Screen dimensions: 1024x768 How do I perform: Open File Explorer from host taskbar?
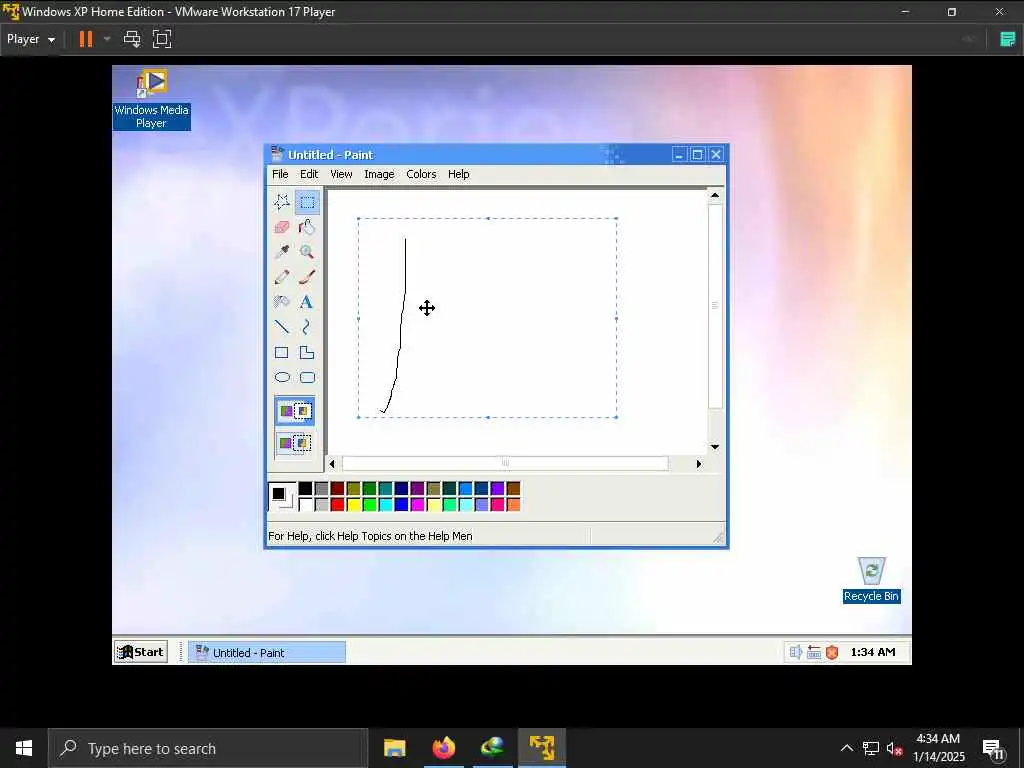[394, 748]
